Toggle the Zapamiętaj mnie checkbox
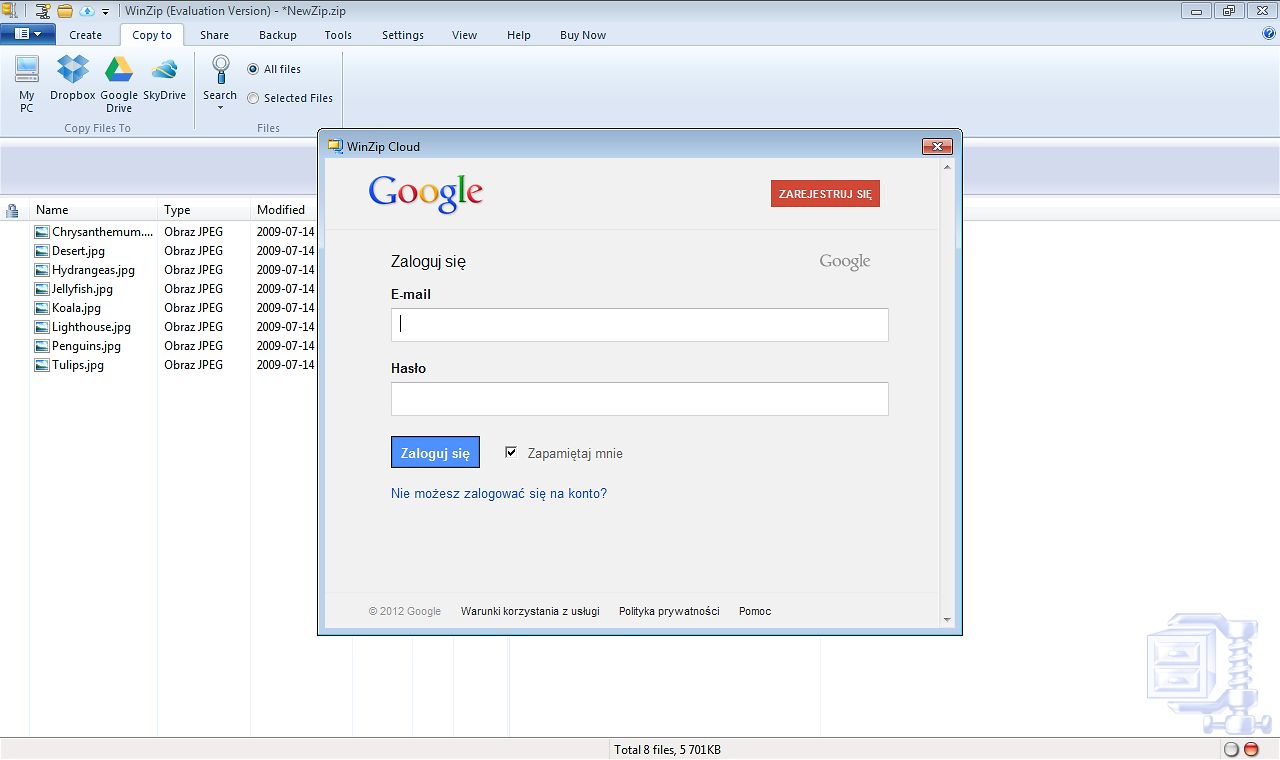The height and width of the screenshot is (760, 1280). pyautogui.click(x=511, y=452)
